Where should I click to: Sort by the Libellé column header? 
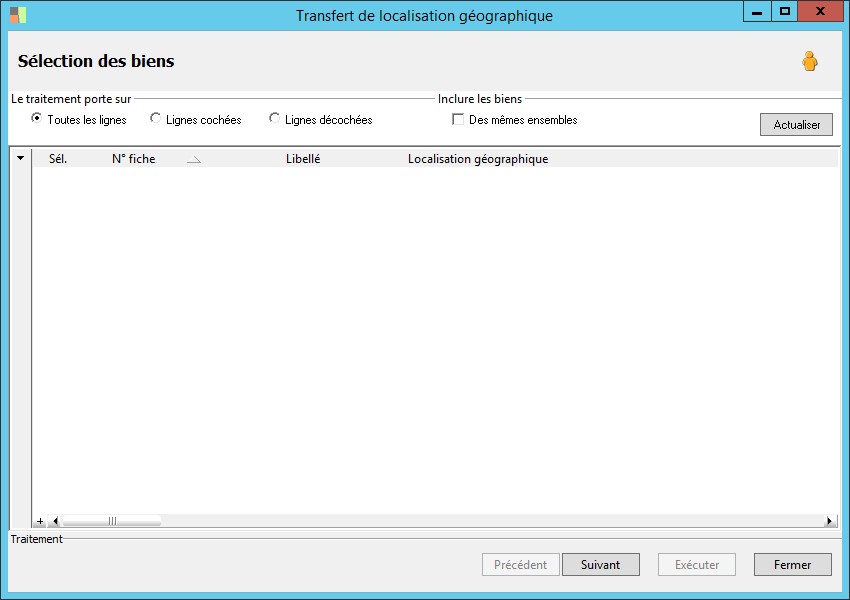pyautogui.click(x=303, y=159)
